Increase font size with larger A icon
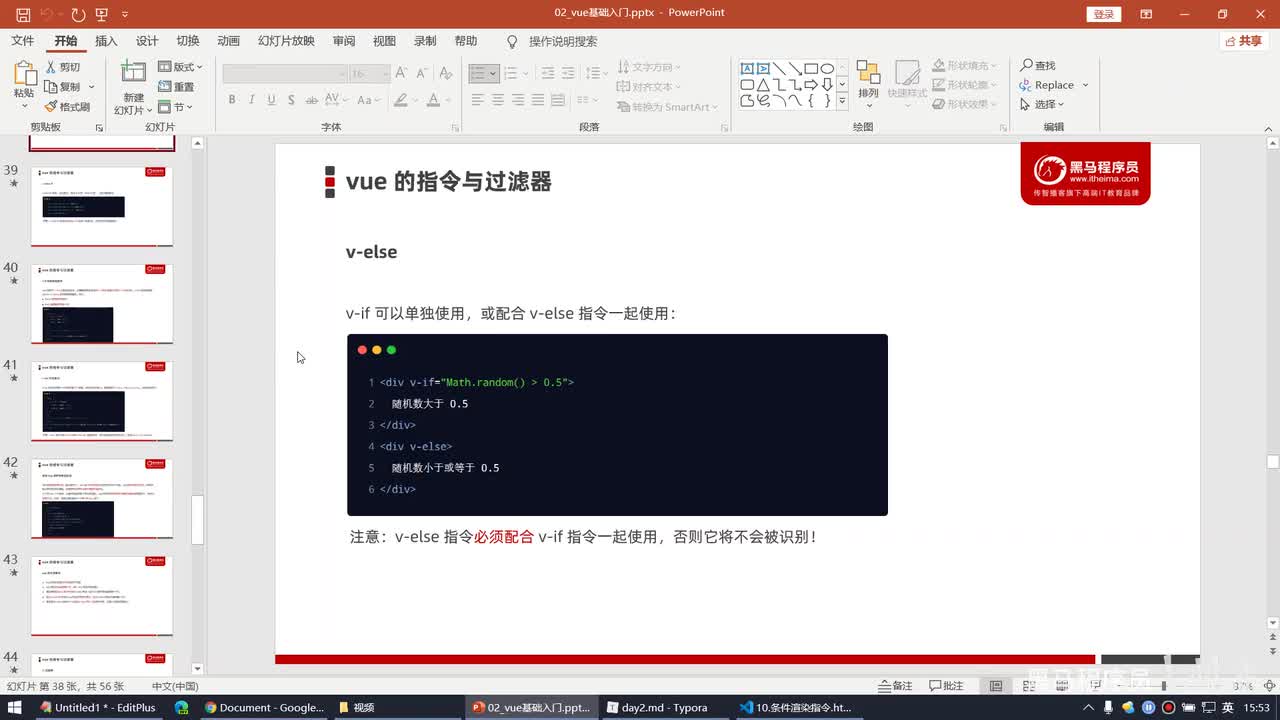 401,73
